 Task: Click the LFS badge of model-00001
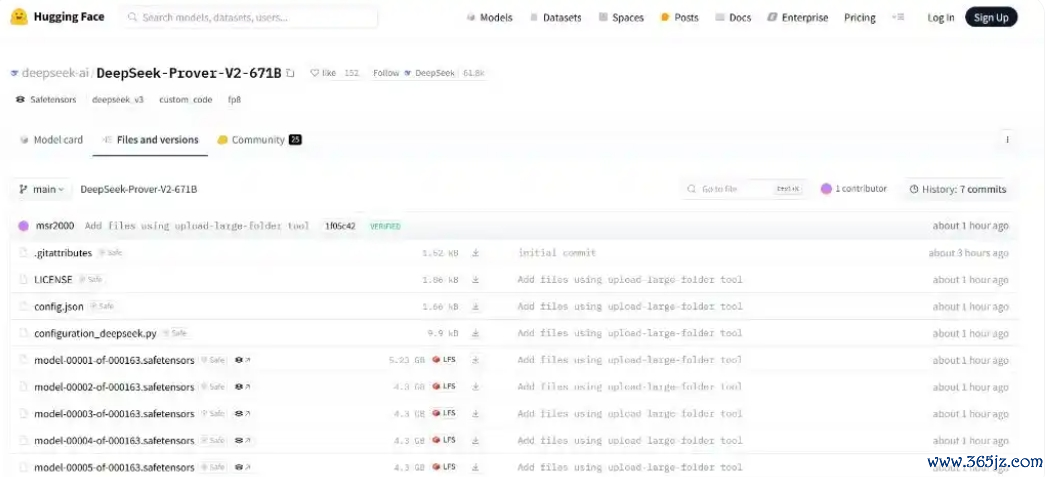[444, 360]
